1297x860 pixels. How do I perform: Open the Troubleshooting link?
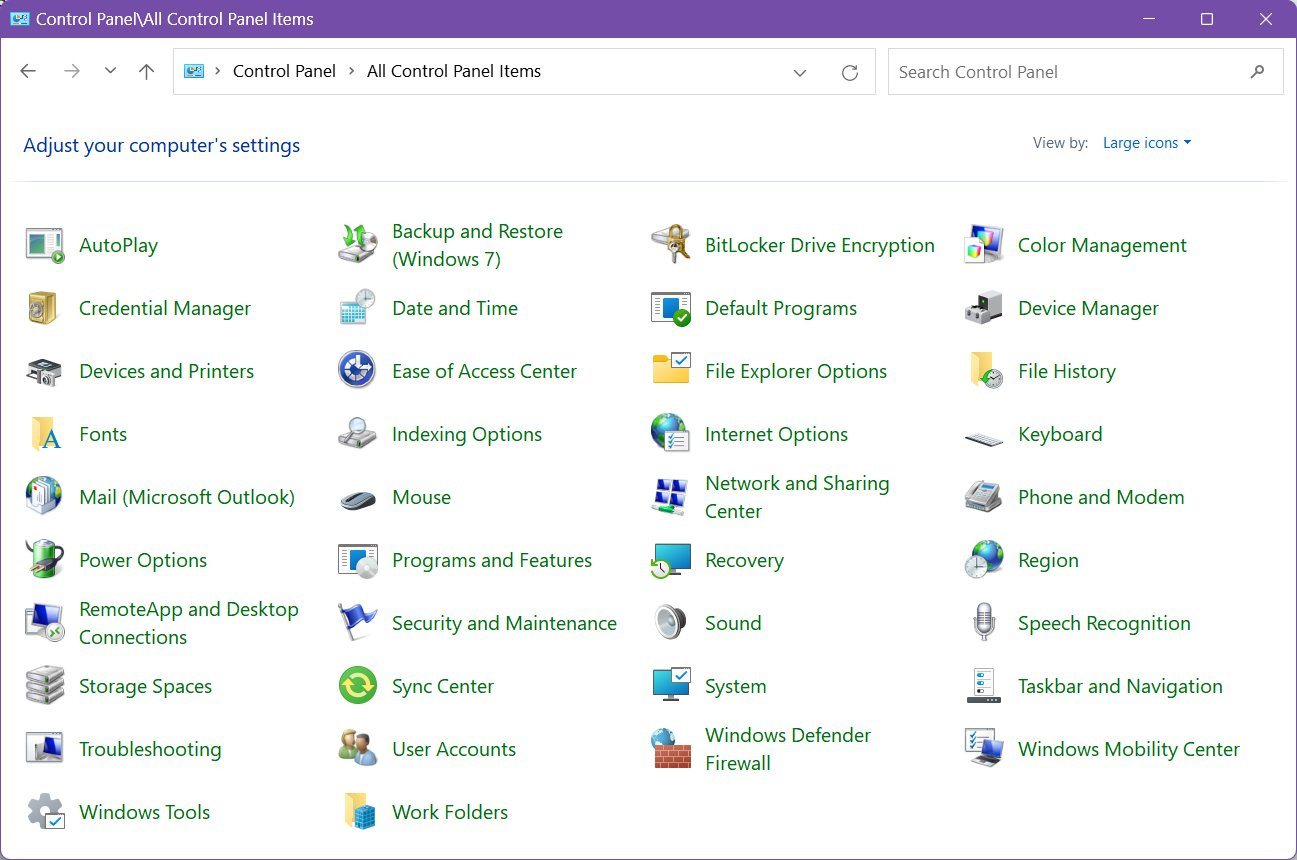(x=150, y=749)
